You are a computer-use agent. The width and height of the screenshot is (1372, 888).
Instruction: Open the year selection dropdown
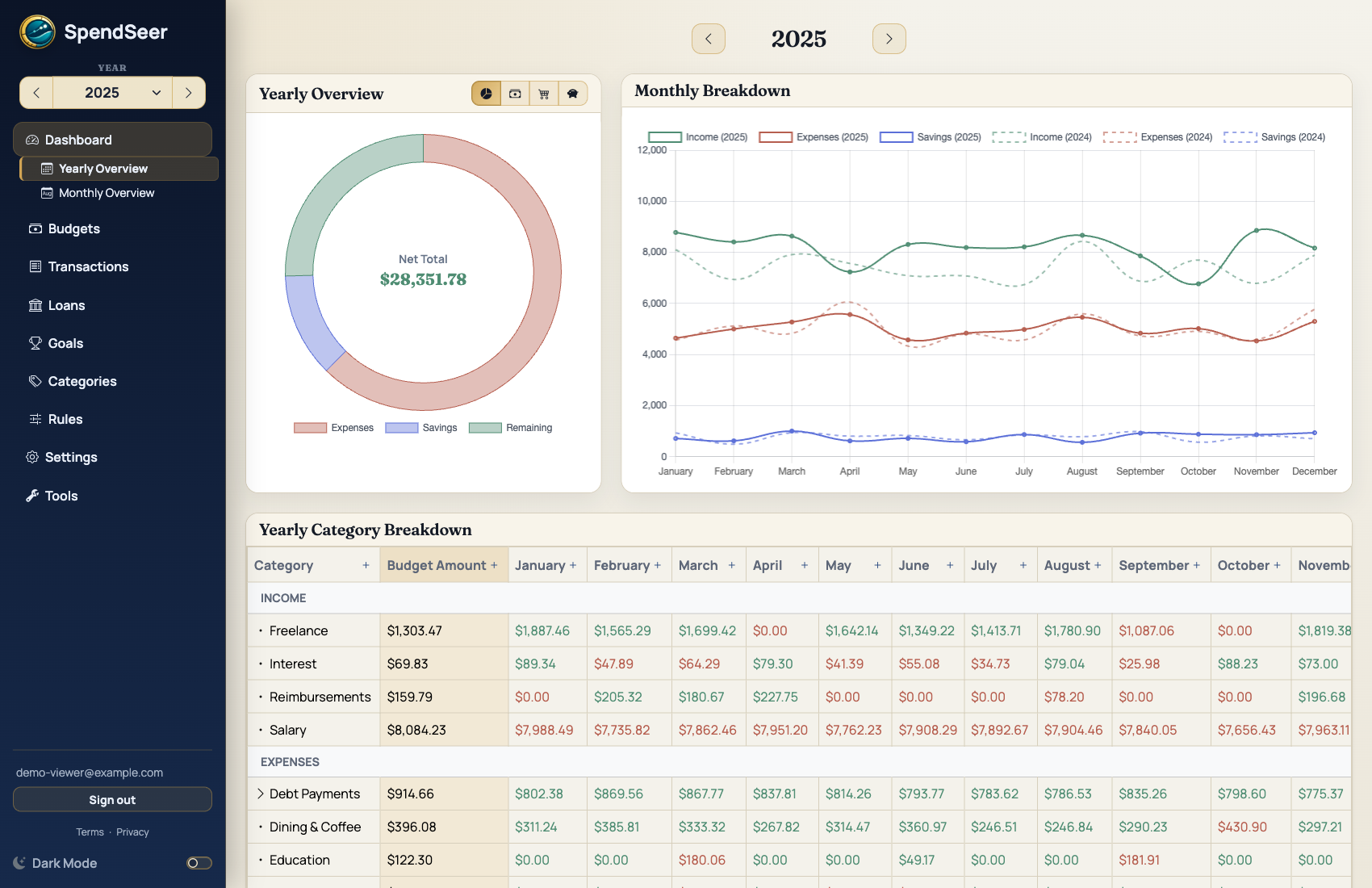click(x=113, y=93)
